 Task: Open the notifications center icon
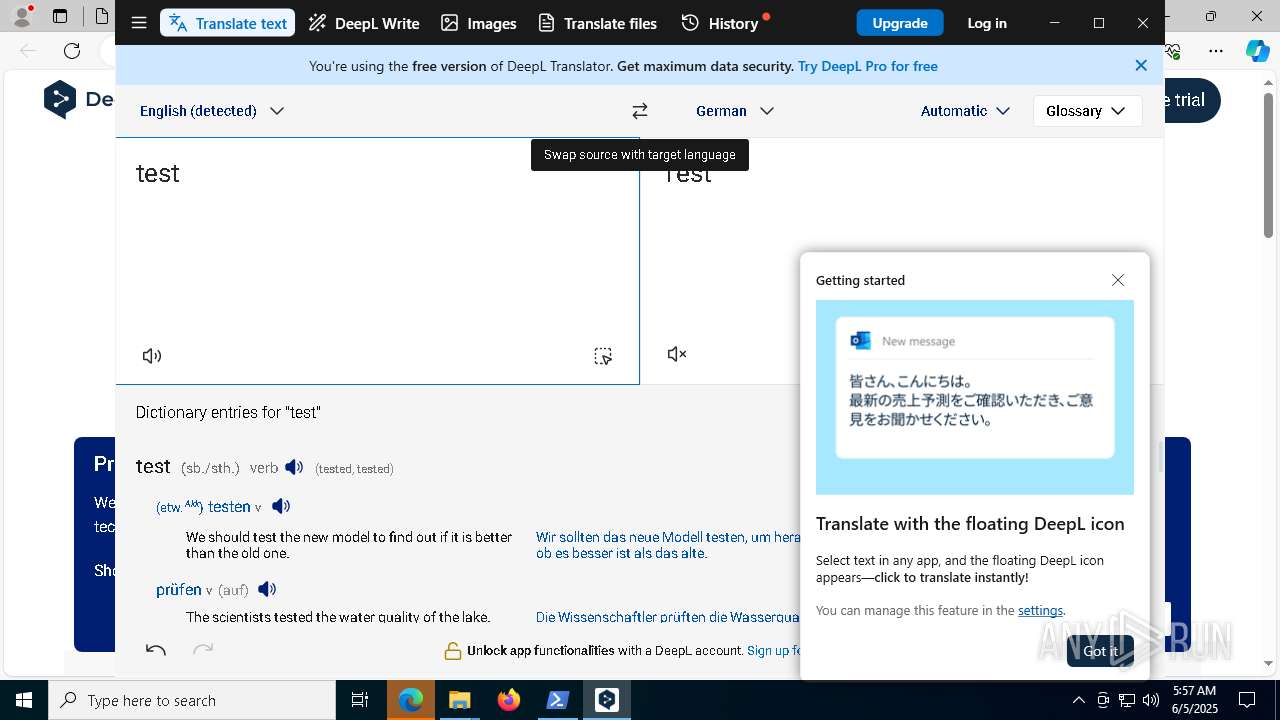coord(1247,700)
